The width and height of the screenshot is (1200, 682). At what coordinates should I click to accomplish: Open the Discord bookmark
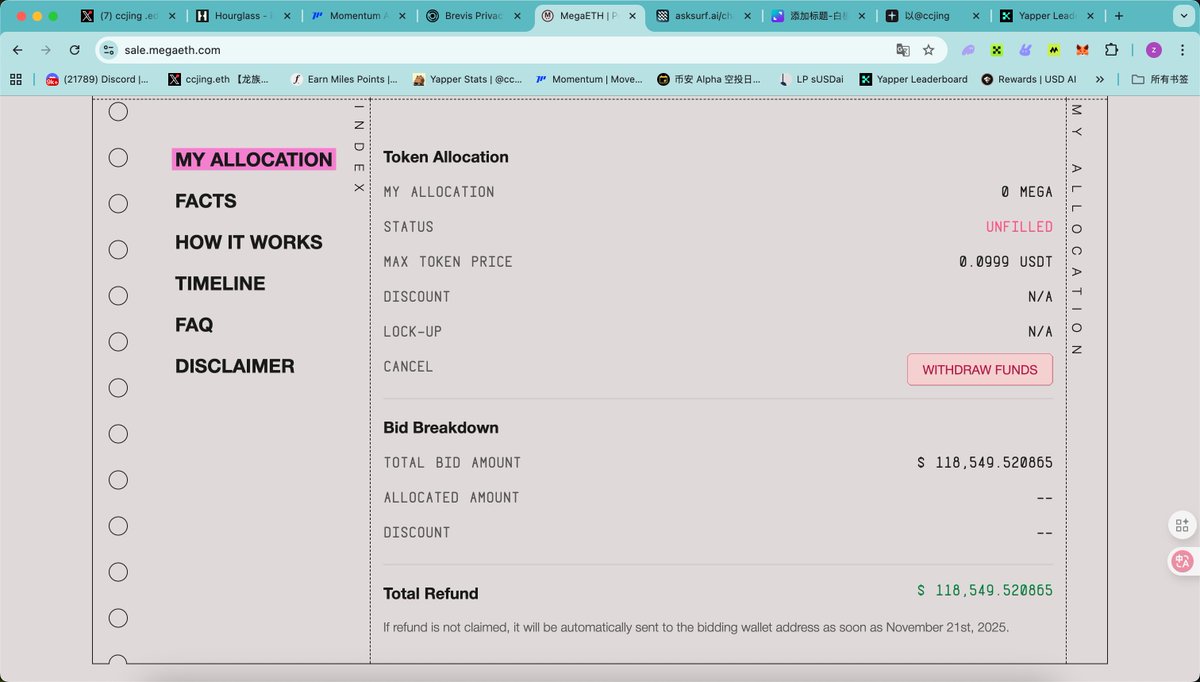click(x=97, y=79)
